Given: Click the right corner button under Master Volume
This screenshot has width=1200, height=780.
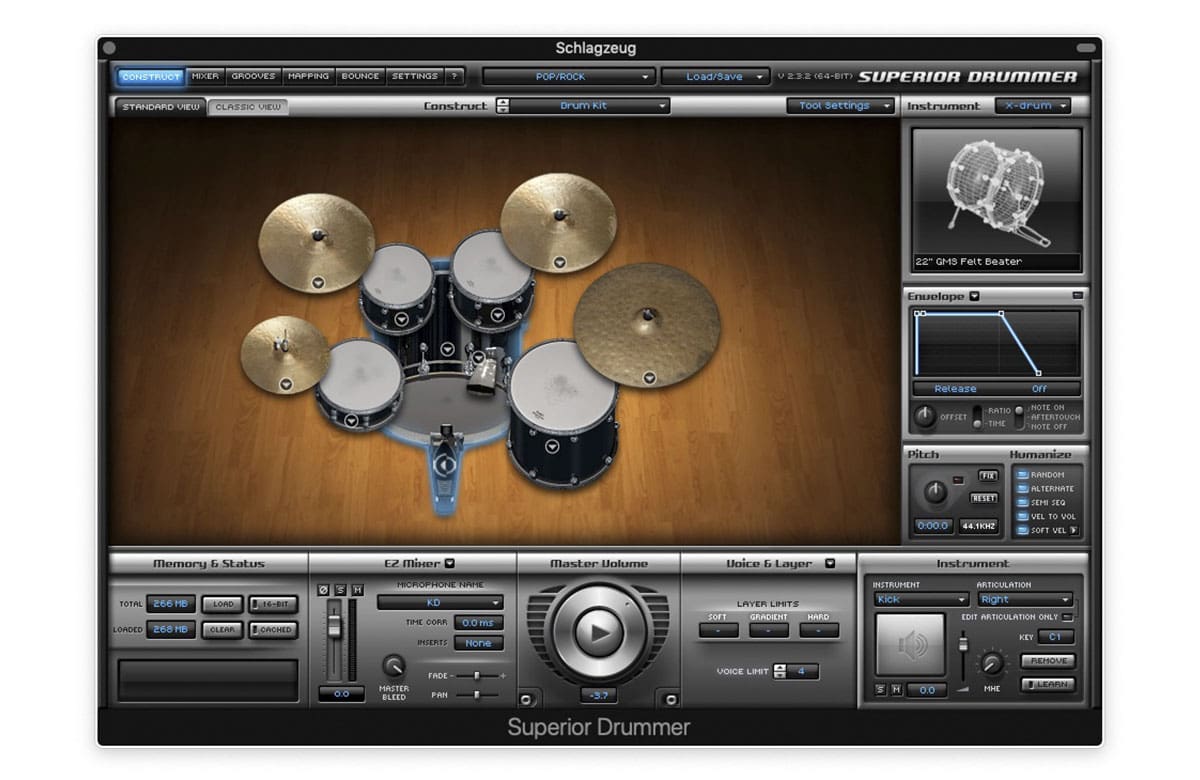Looking at the screenshot, I should tap(670, 698).
